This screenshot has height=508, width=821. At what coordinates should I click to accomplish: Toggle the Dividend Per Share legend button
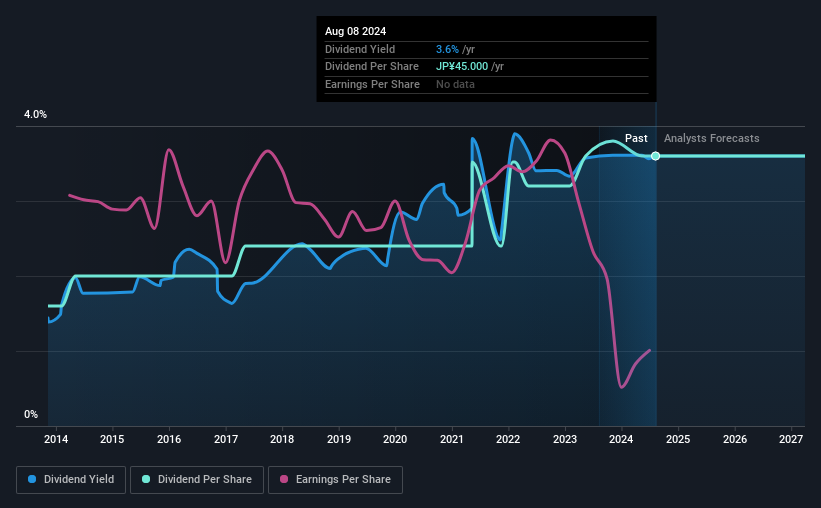coord(197,480)
